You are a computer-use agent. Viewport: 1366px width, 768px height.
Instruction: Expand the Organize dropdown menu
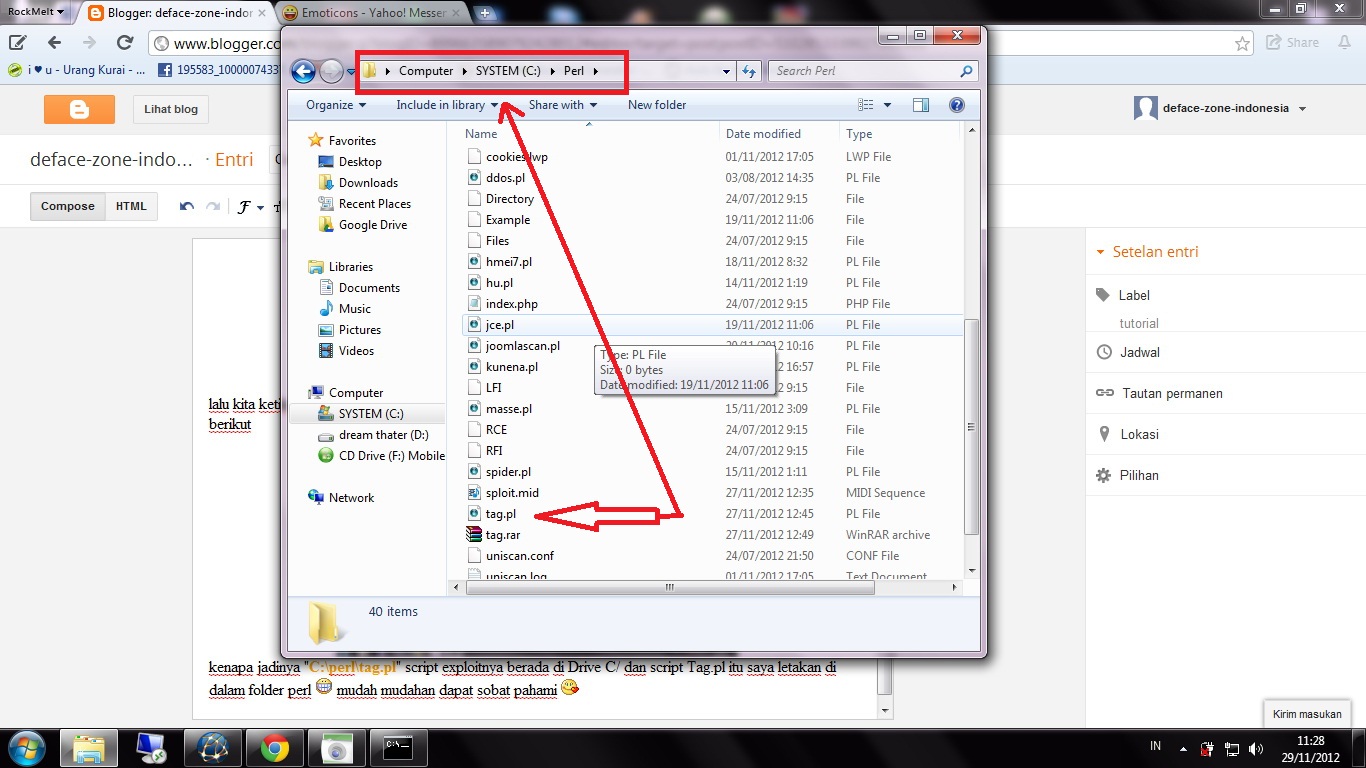pos(333,104)
